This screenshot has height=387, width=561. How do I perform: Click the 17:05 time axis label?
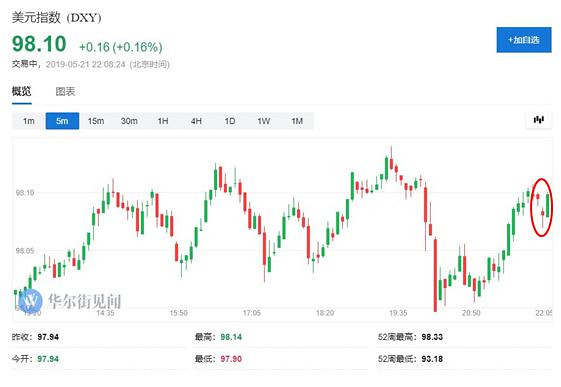tap(252, 313)
